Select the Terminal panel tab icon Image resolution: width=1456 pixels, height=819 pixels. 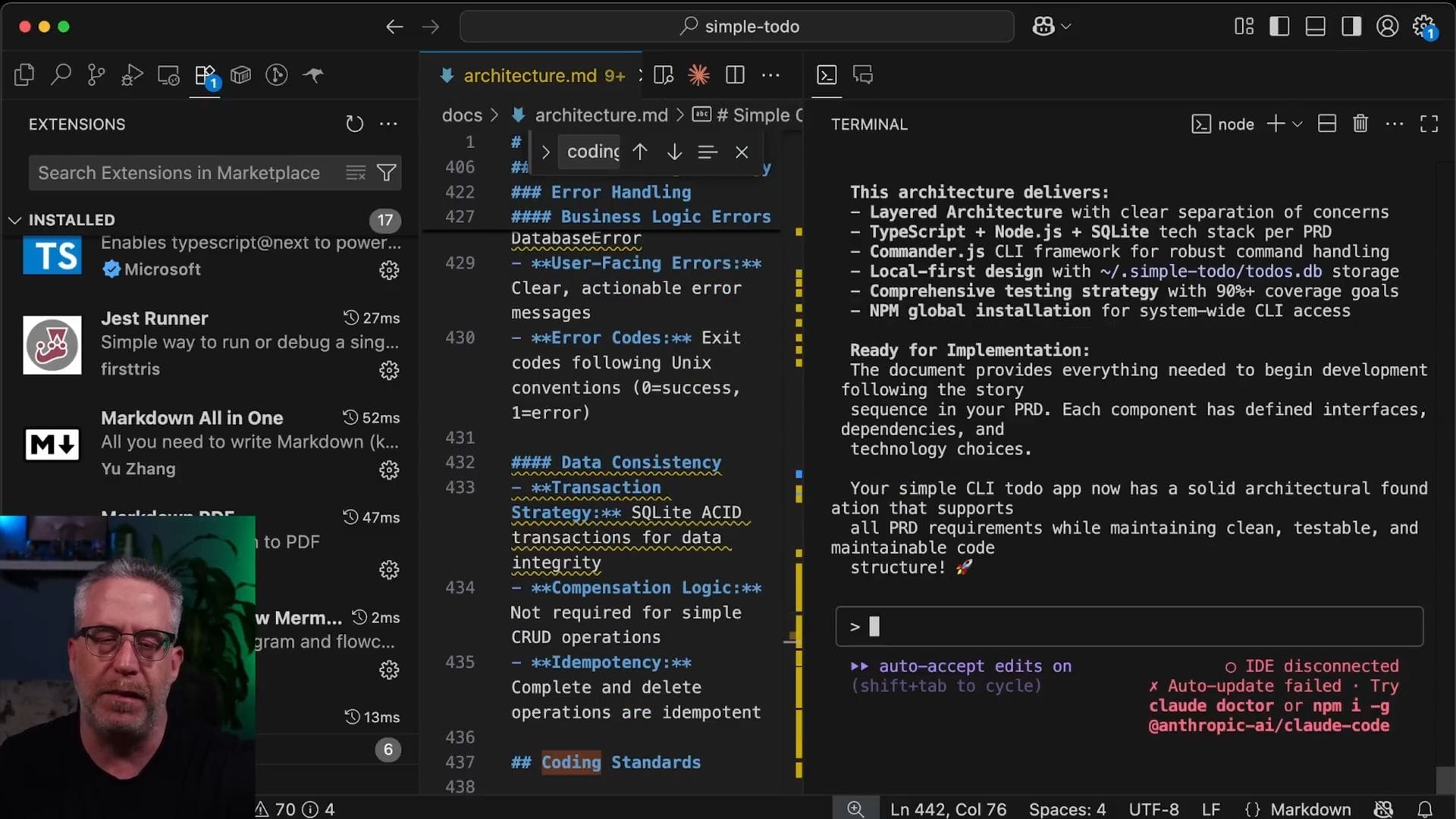pyautogui.click(x=827, y=75)
